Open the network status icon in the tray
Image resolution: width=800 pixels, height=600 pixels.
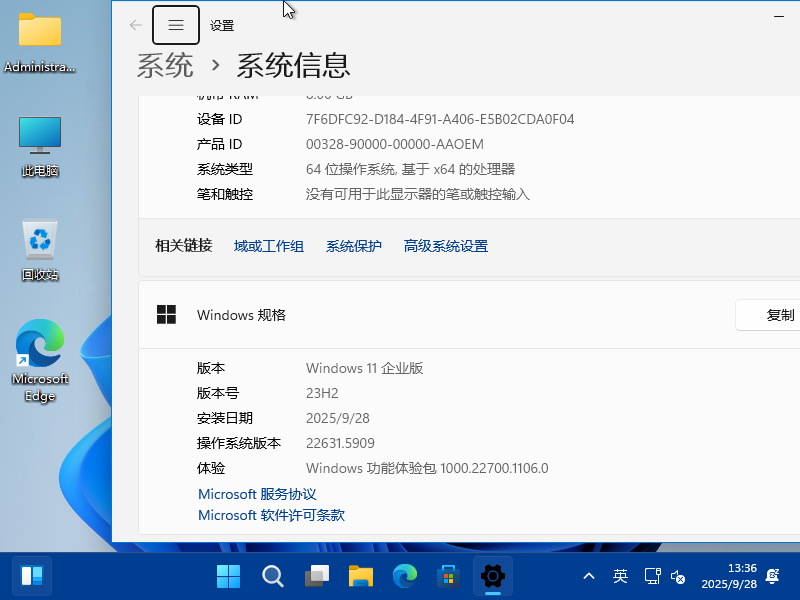652,576
